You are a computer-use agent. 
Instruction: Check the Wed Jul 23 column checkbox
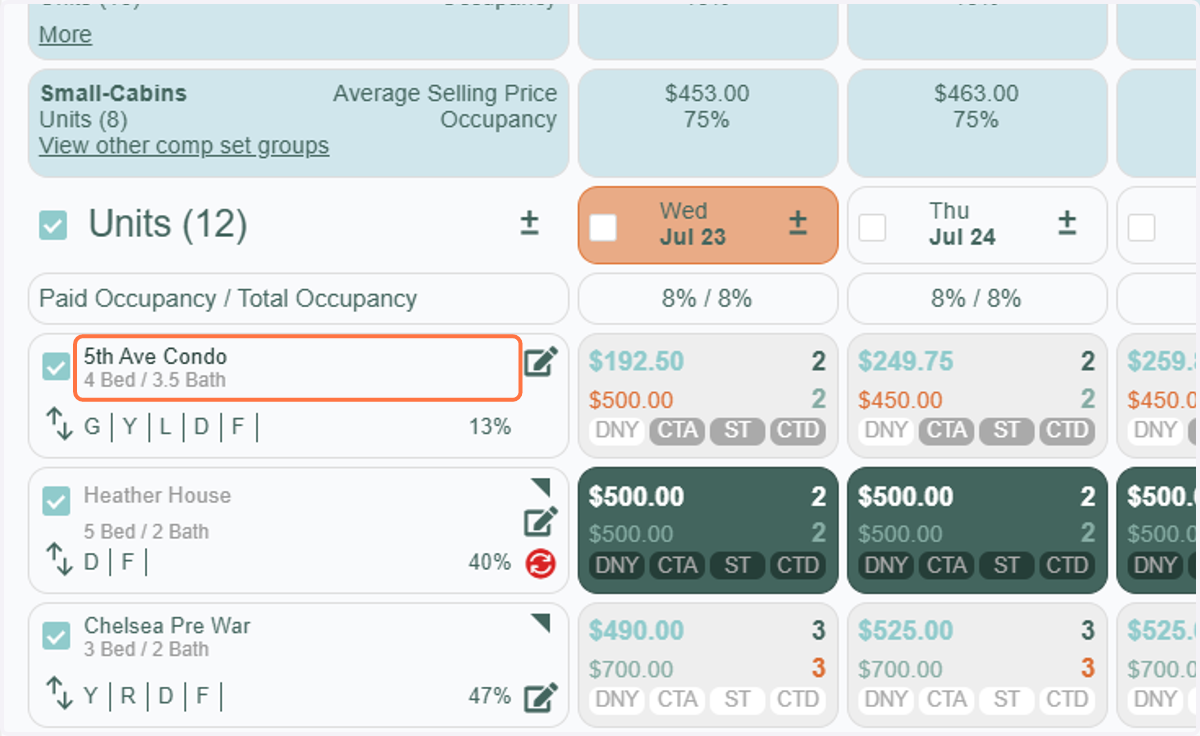tap(603, 227)
